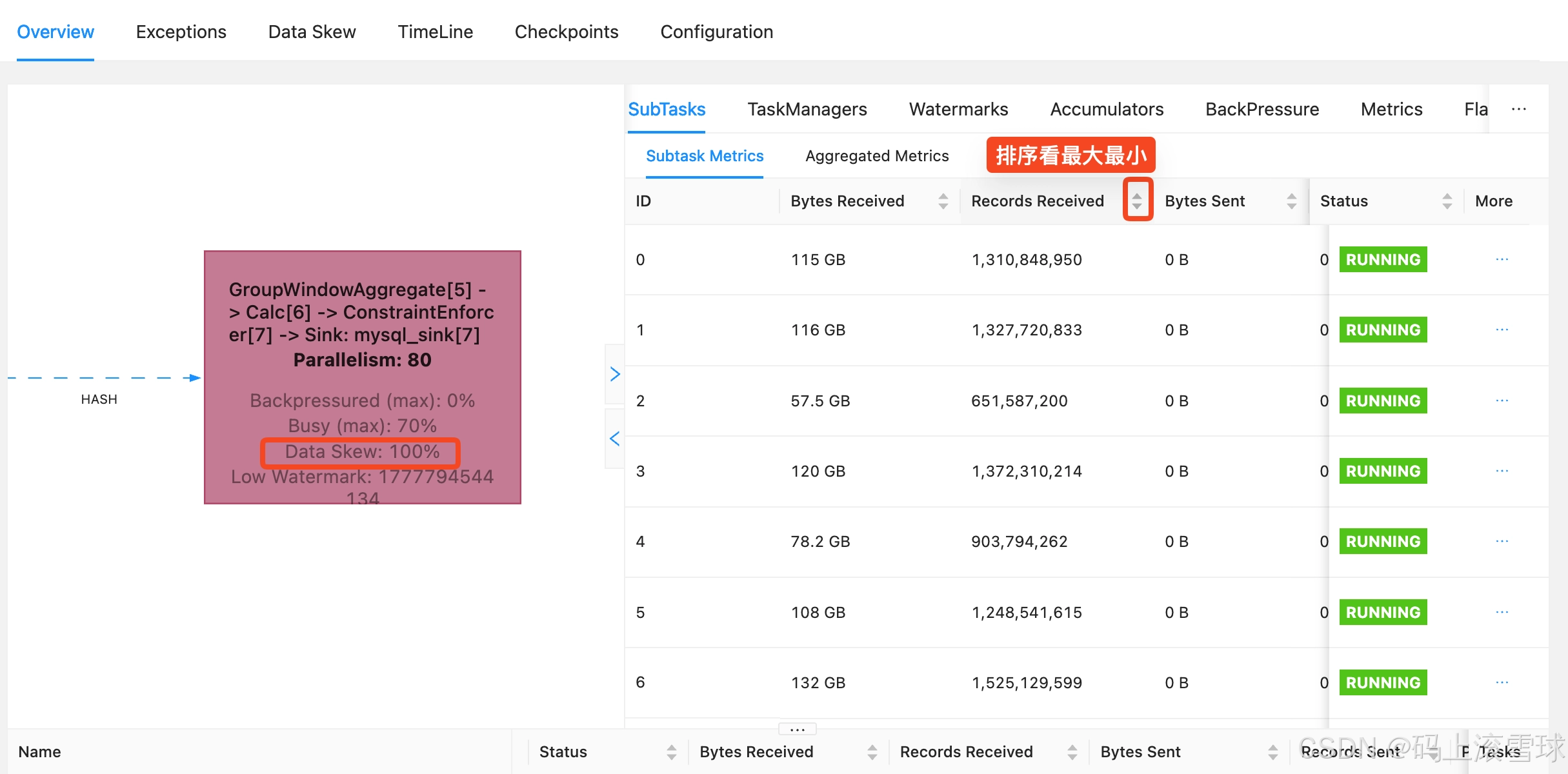Go to the TimeLine tab

[x=436, y=32]
